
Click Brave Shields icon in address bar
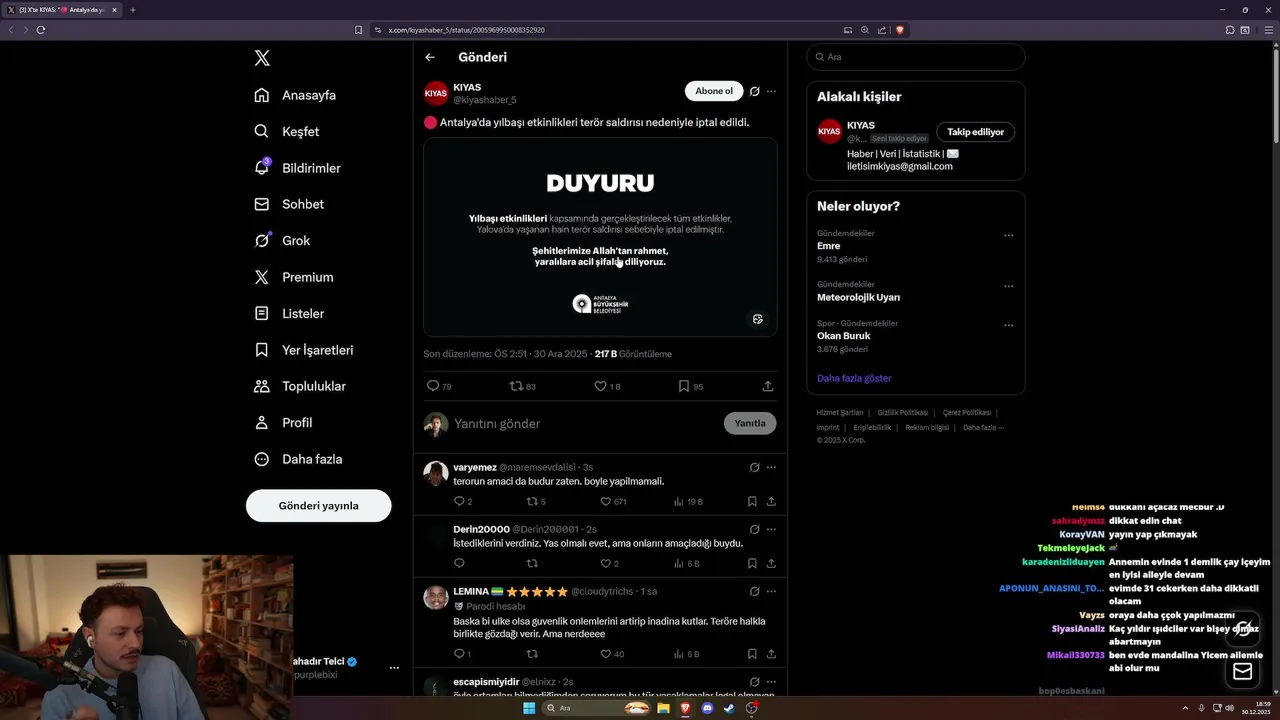click(x=900, y=30)
